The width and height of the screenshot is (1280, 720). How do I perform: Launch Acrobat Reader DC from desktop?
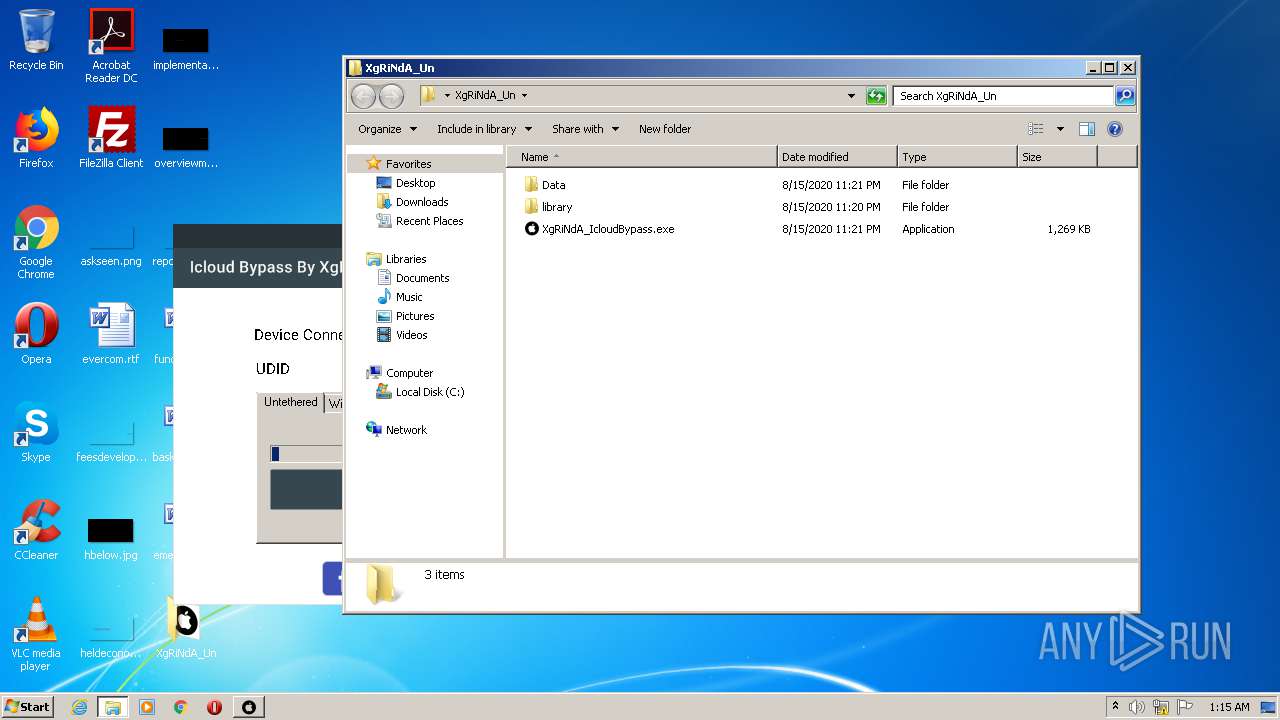pyautogui.click(x=111, y=46)
